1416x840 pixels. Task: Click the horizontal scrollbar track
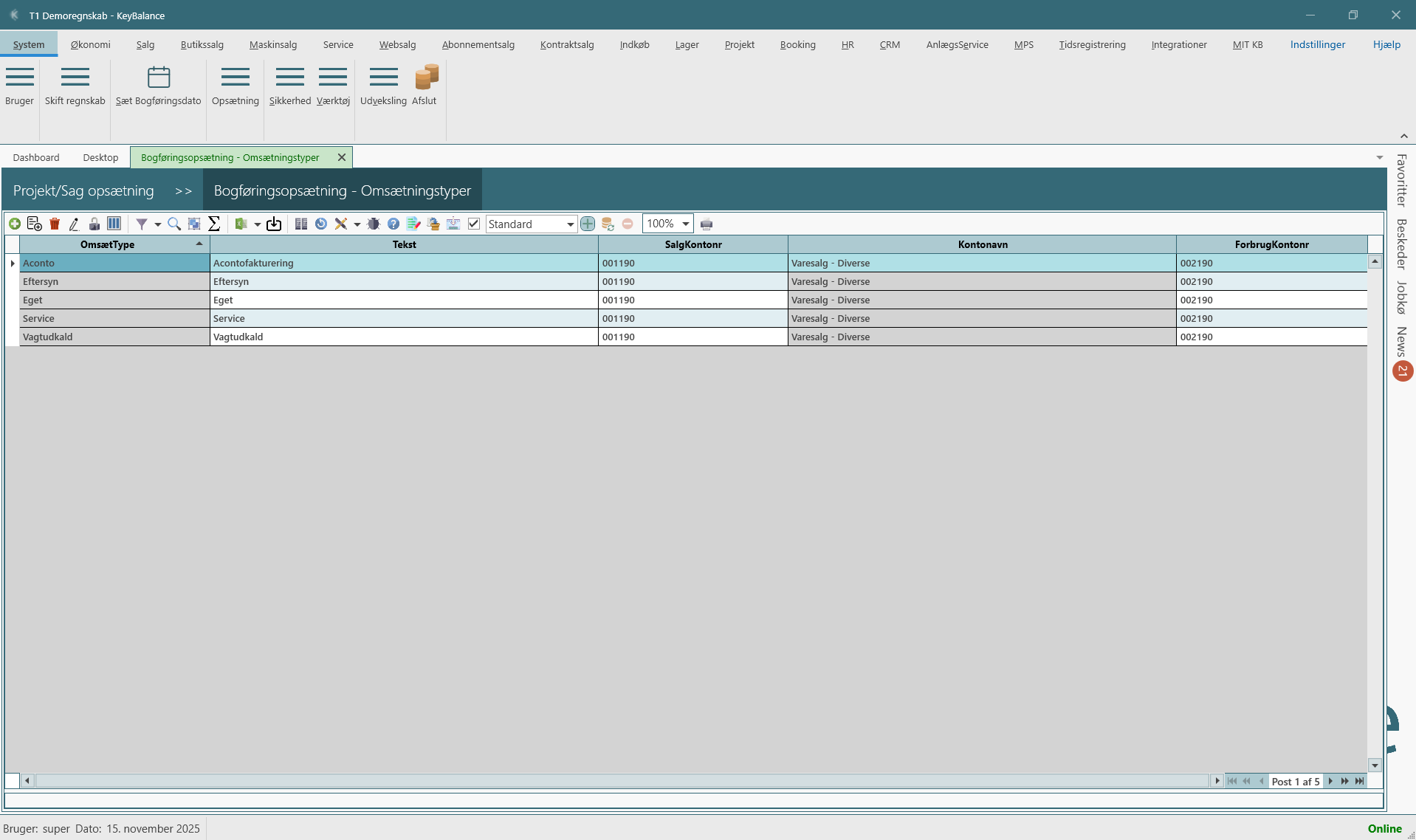pos(620,781)
